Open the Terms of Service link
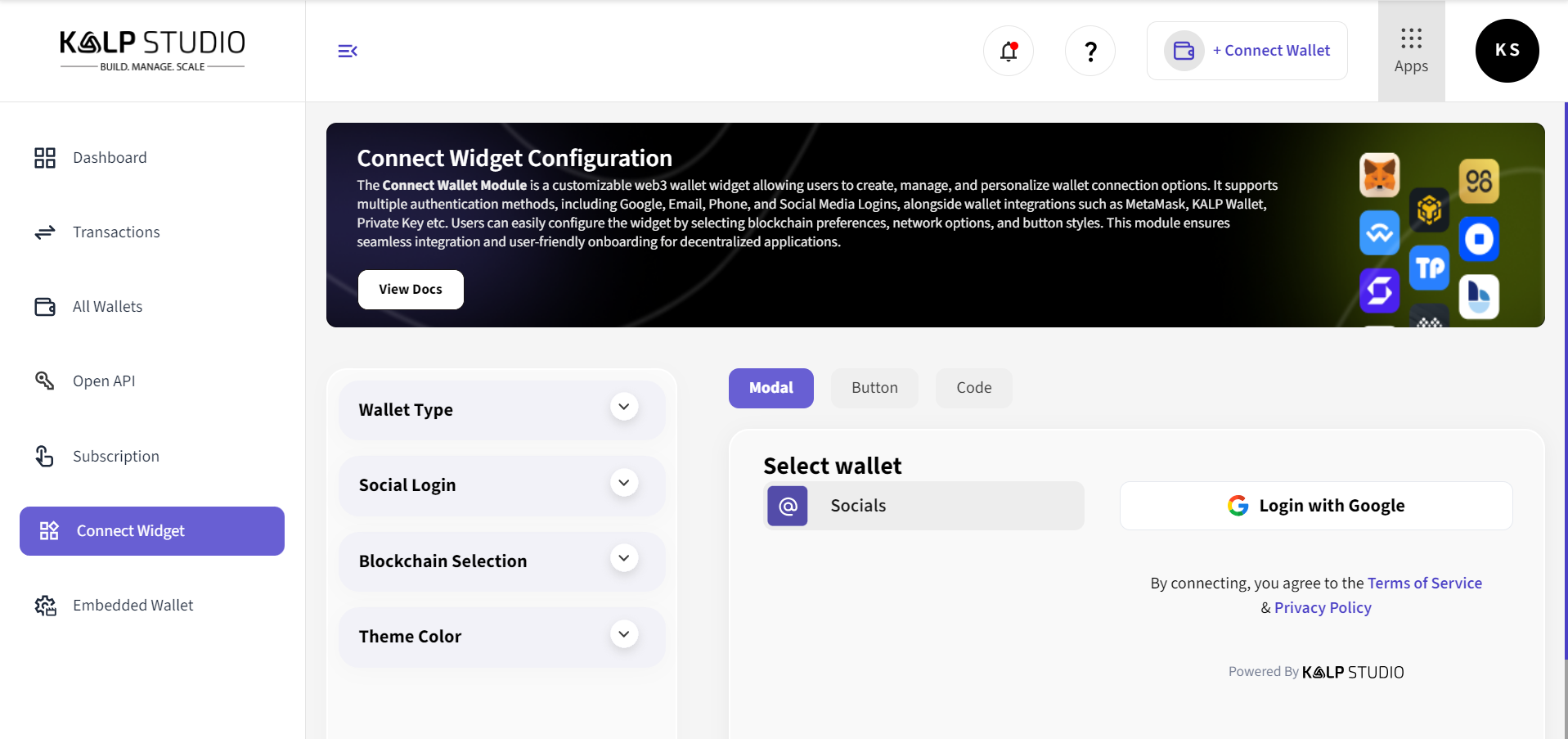The width and height of the screenshot is (1568, 739). pyautogui.click(x=1424, y=584)
